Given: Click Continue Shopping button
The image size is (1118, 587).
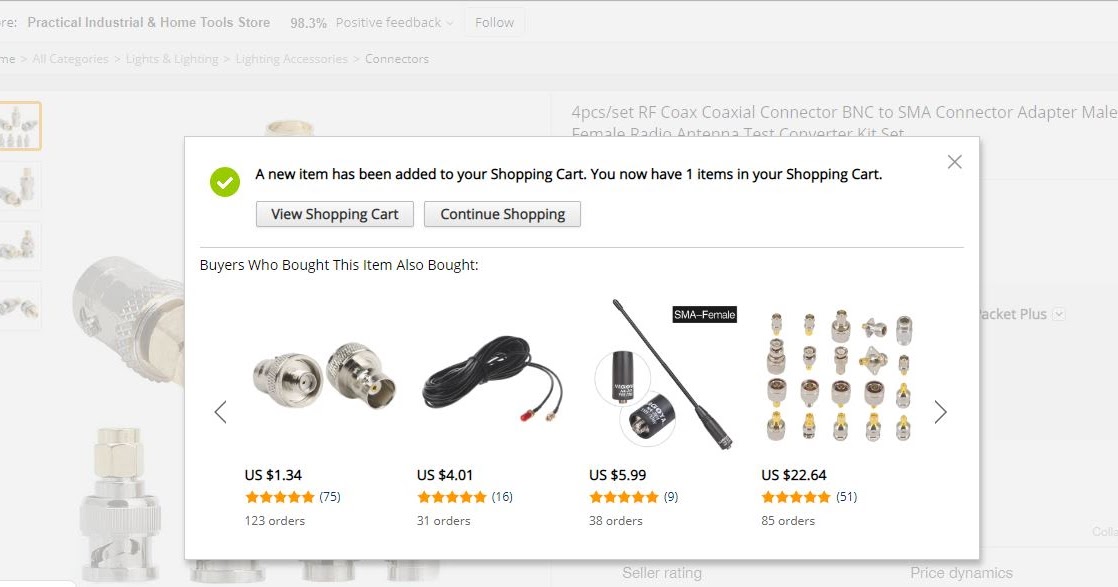Looking at the screenshot, I should tap(502, 214).
